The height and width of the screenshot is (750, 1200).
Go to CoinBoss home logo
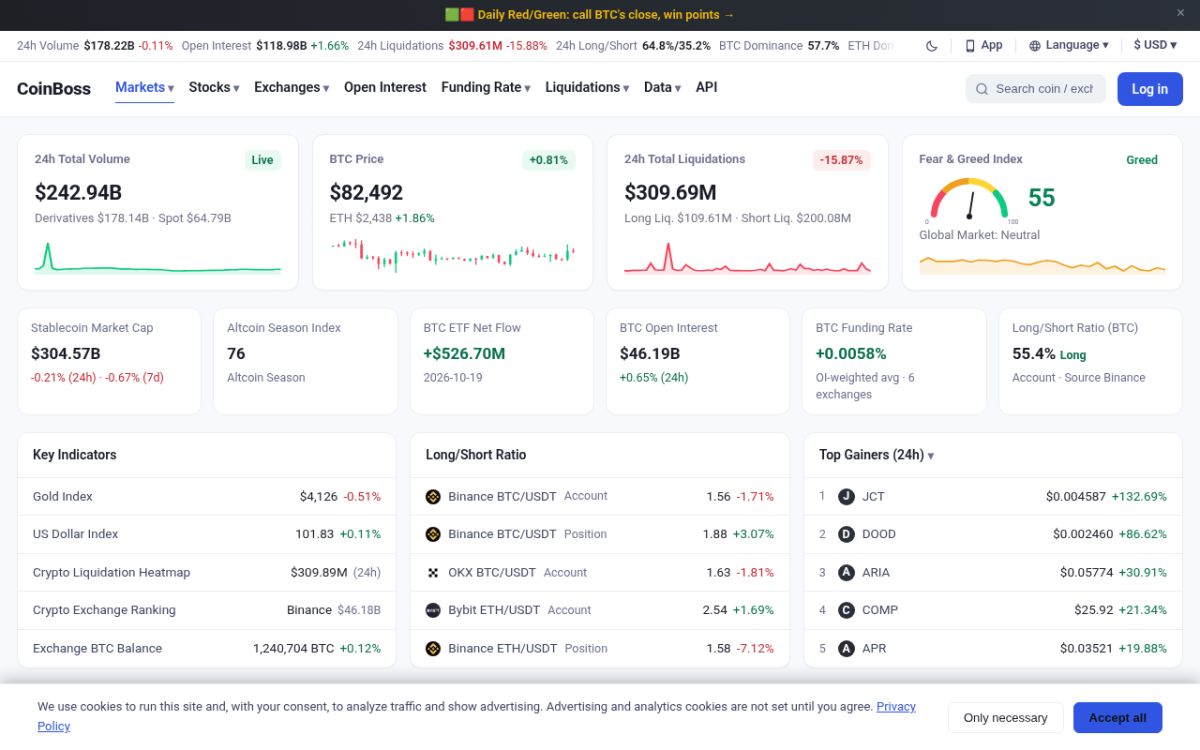54,88
